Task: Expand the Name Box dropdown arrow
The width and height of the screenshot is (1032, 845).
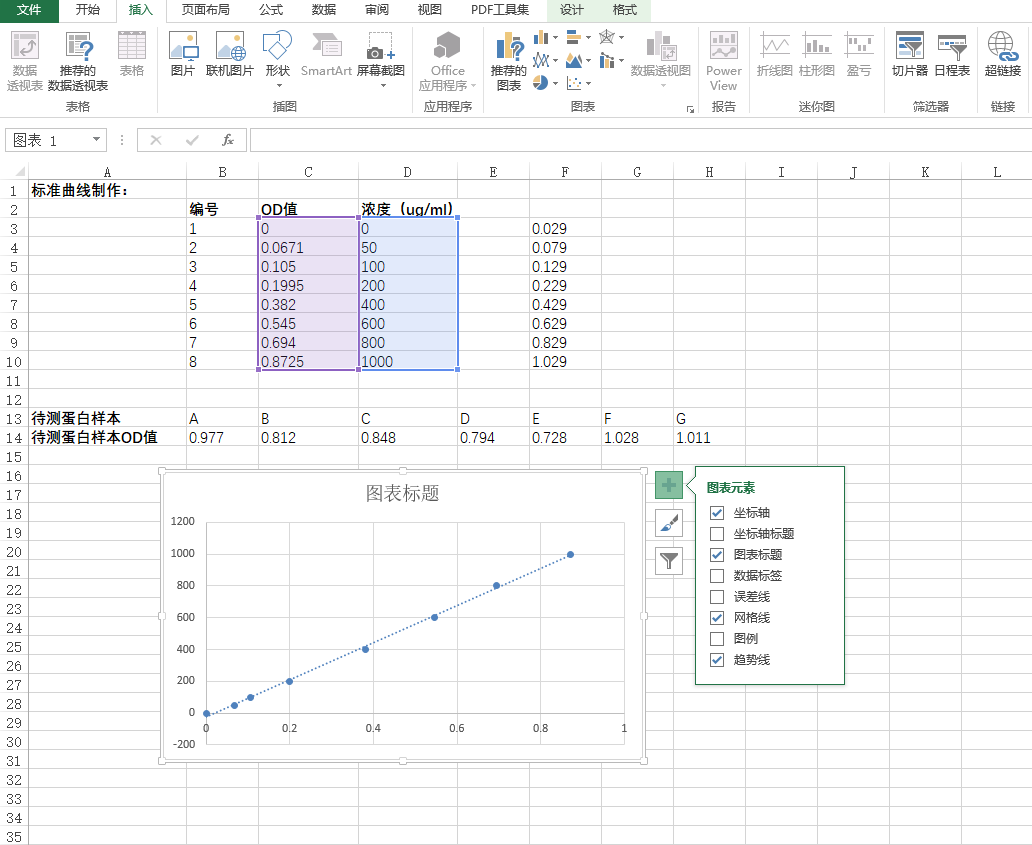Action: [96, 141]
